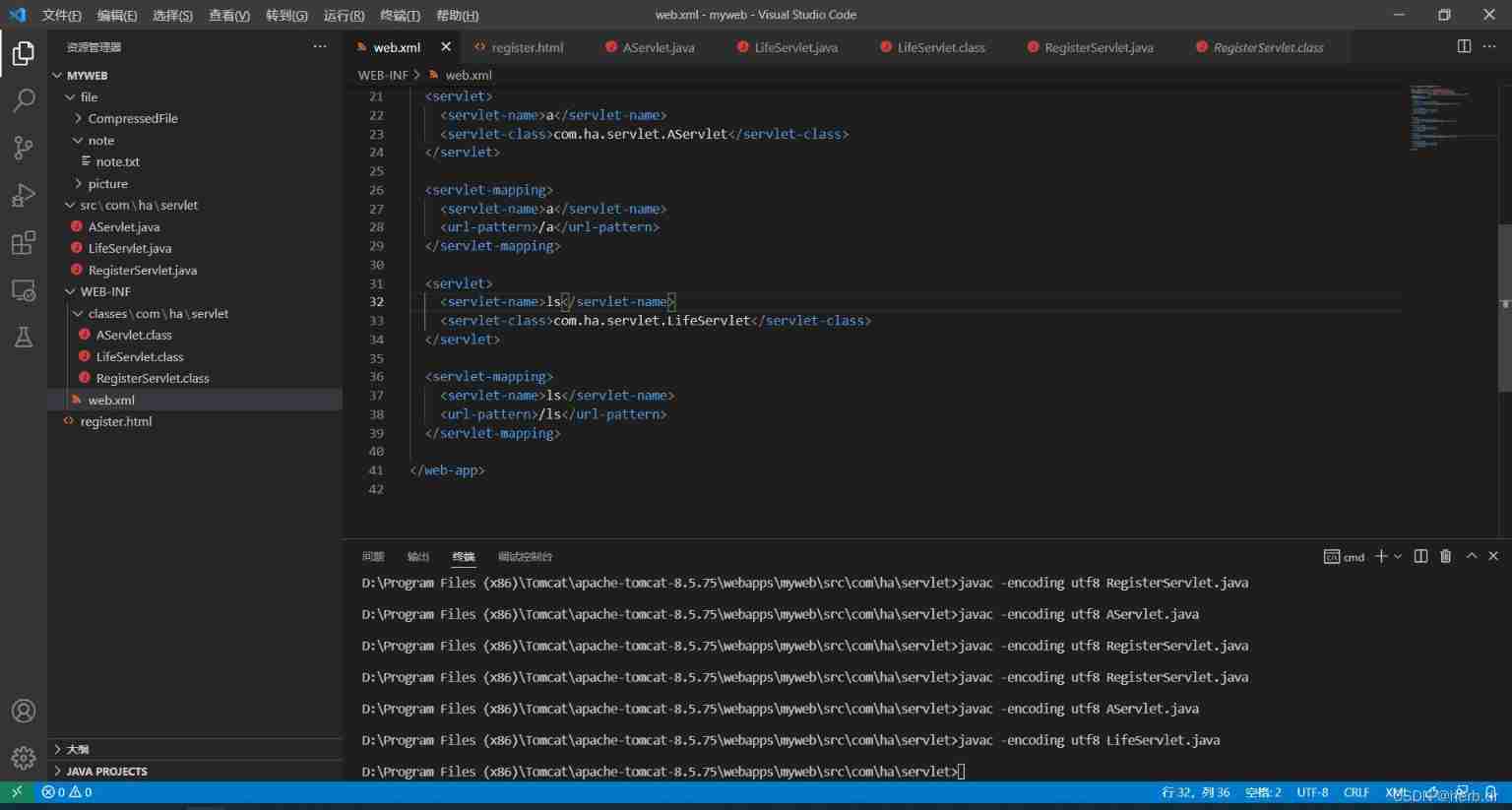Image resolution: width=1512 pixels, height=810 pixels.
Task: Click the VS Code logo icon
Action: point(17,15)
